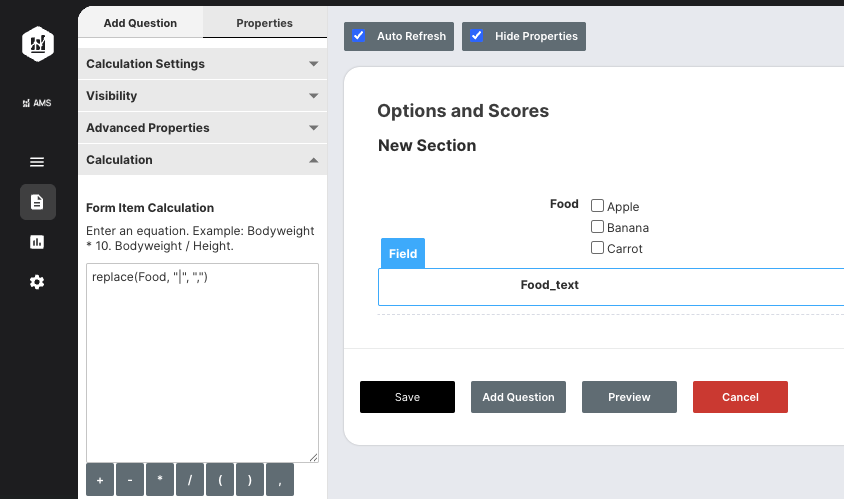Image resolution: width=844 pixels, height=499 pixels.
Task: Insert the minus operator button
Action: coord(130,480)
